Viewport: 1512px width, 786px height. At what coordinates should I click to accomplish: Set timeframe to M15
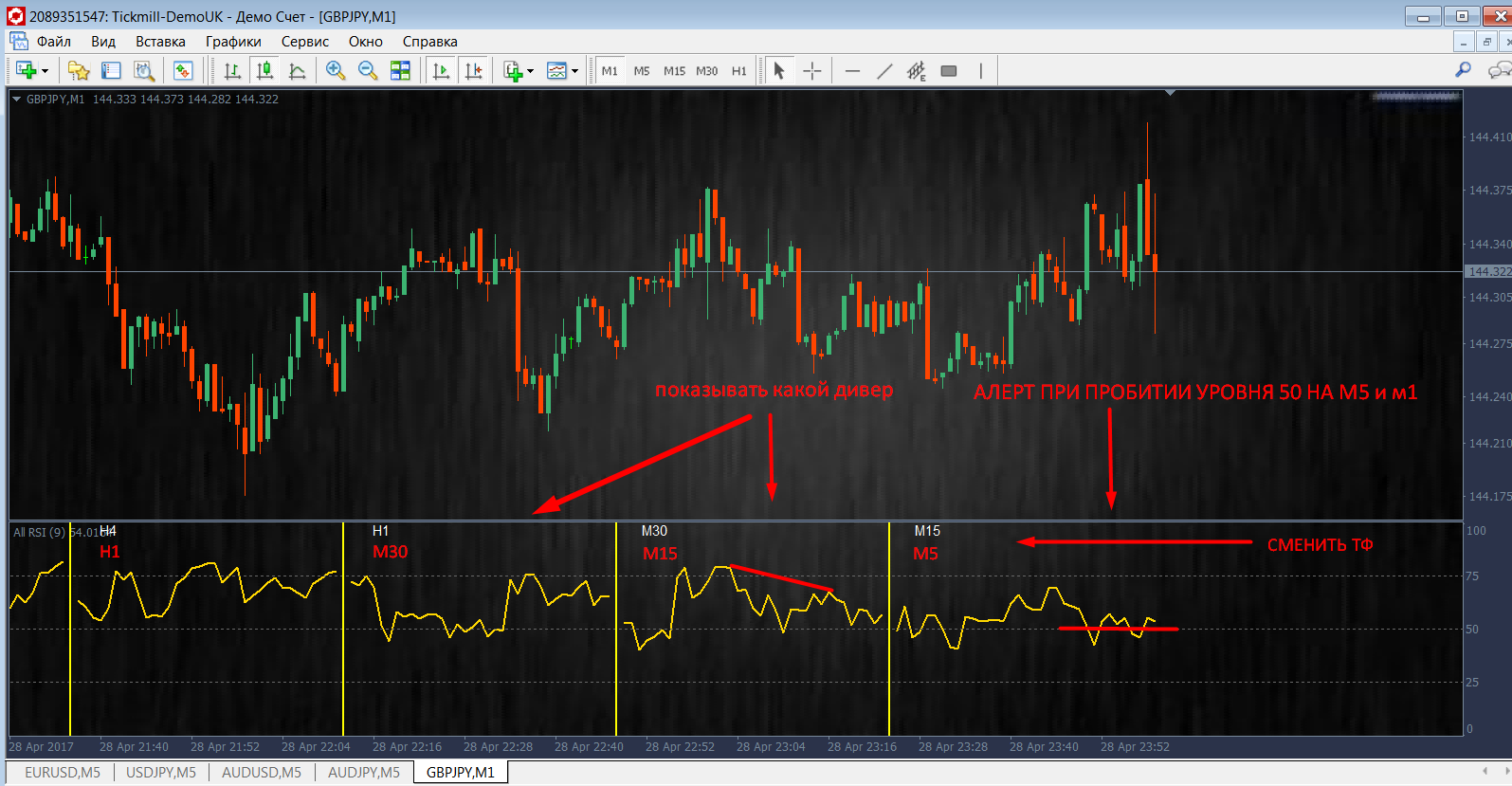pos(674,71)
